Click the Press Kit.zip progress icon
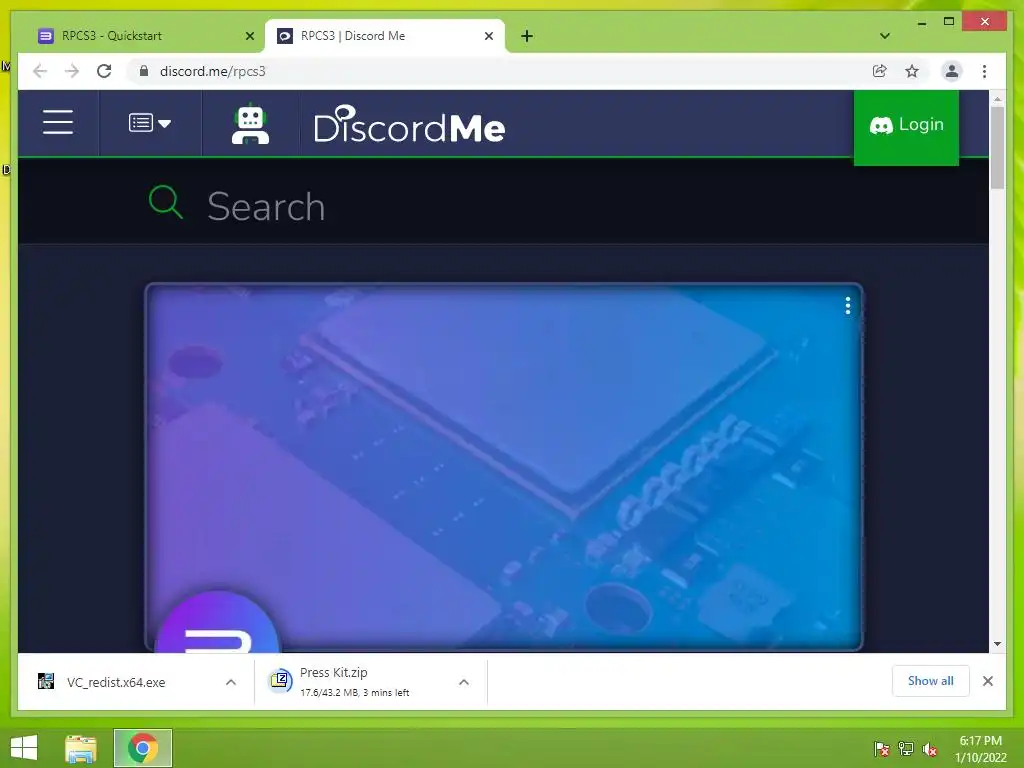1024x768 pixels. click(x=280, y=681)
